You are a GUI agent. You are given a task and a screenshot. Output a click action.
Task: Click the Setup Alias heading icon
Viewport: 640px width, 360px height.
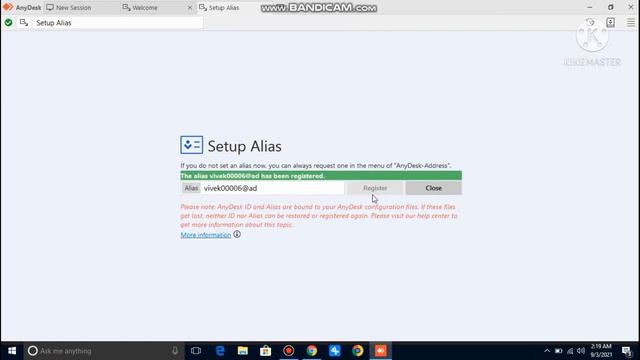(x=191, y=145)
